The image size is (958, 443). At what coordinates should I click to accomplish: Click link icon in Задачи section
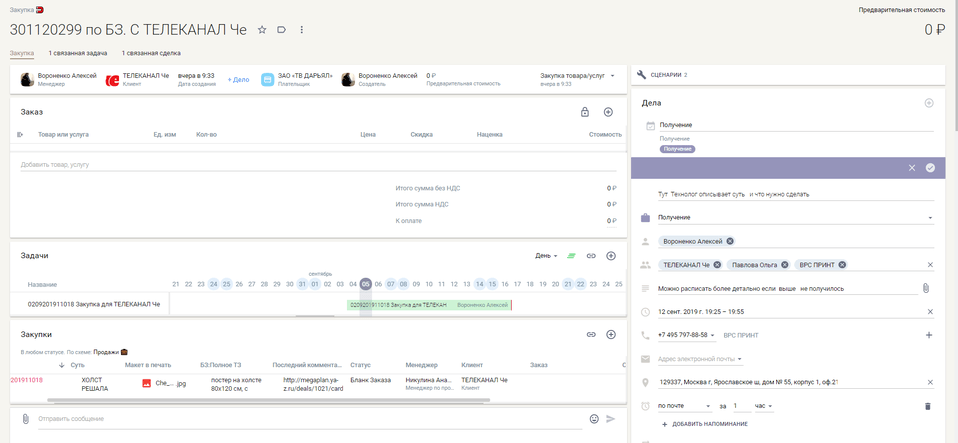click(x=591, y=256)
